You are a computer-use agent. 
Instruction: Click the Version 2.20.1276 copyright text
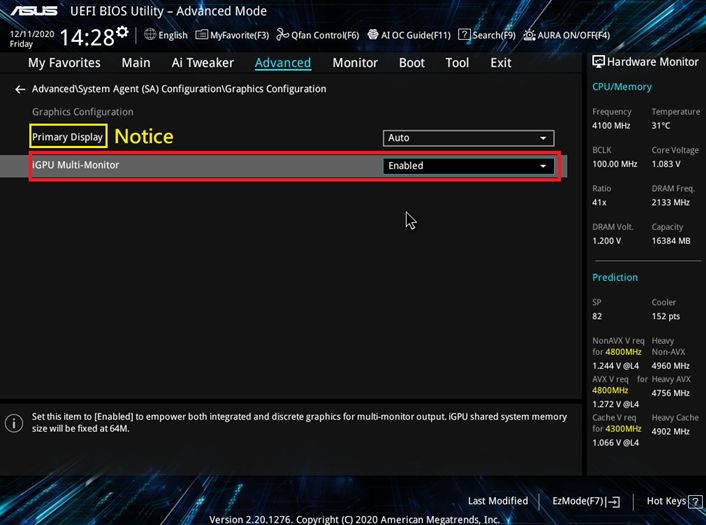coord(355,519)
